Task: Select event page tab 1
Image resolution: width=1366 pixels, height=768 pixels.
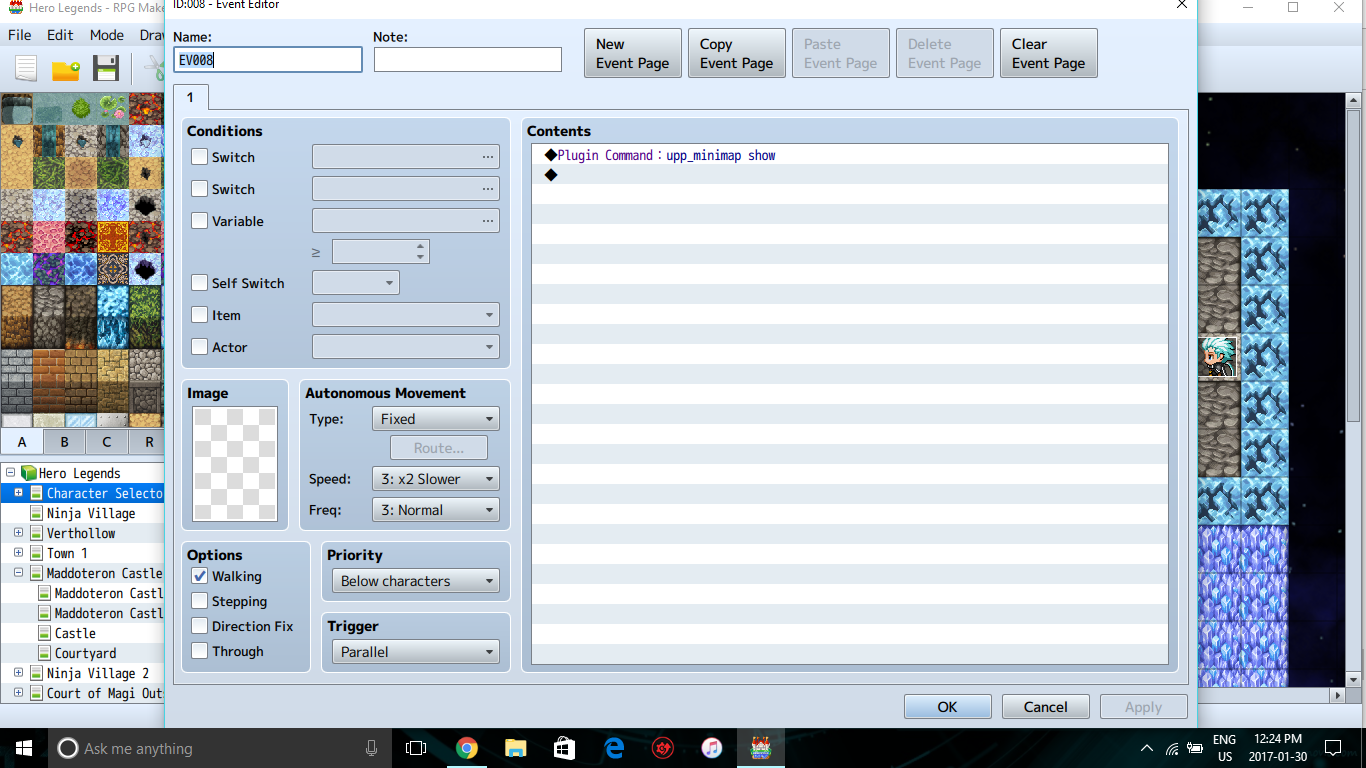Action: (190, 98)
